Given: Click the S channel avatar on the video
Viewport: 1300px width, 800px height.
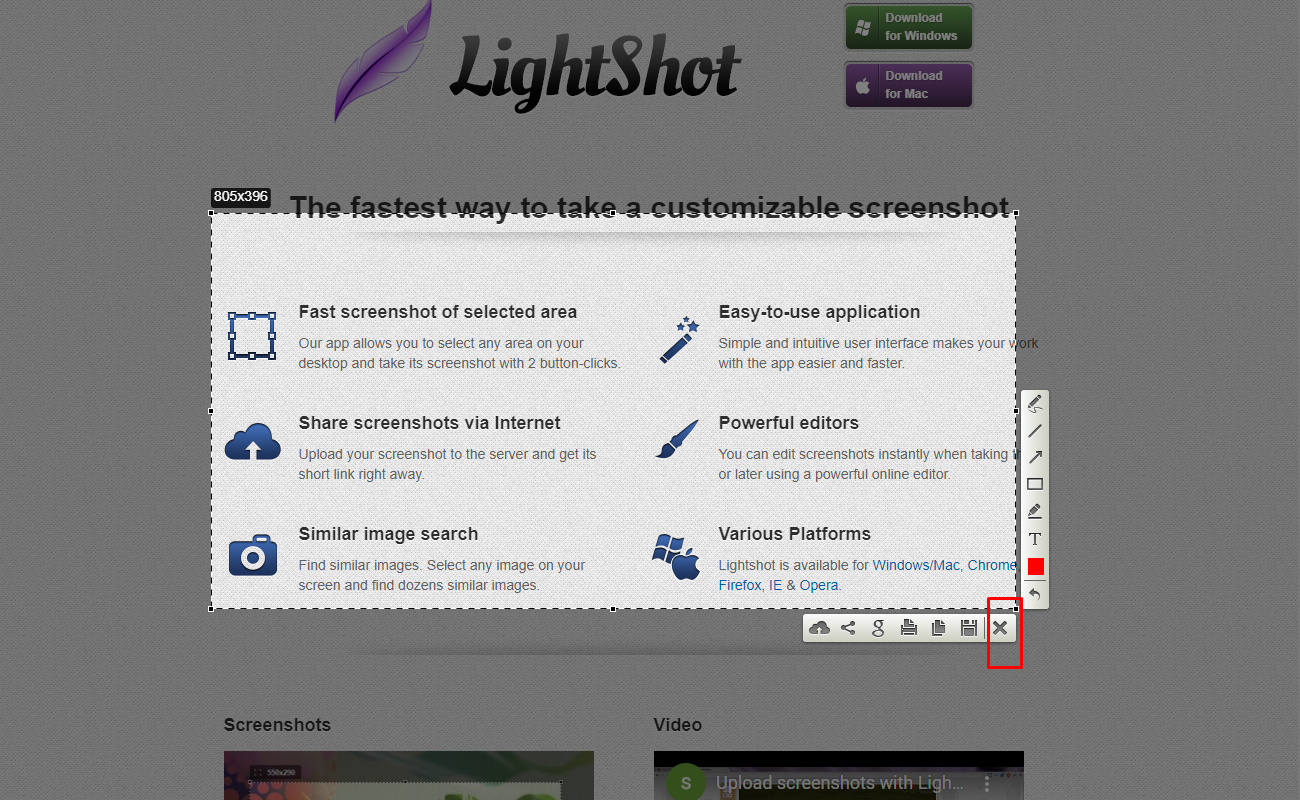Looking at the screenshot, I should pyautogui.click(x=686, y=783).
